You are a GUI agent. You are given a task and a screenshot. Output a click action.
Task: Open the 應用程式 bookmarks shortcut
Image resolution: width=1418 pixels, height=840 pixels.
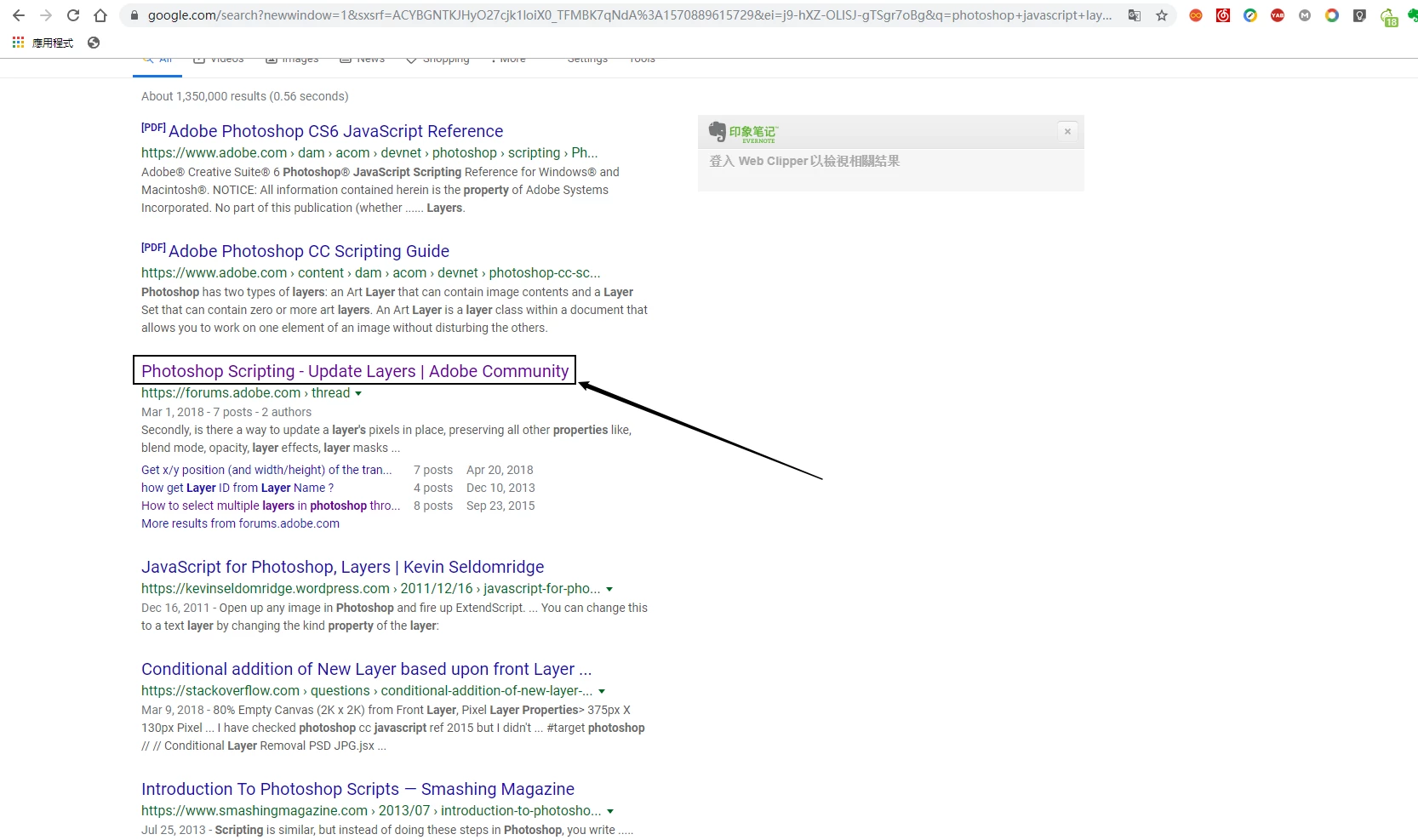point(53,43)
